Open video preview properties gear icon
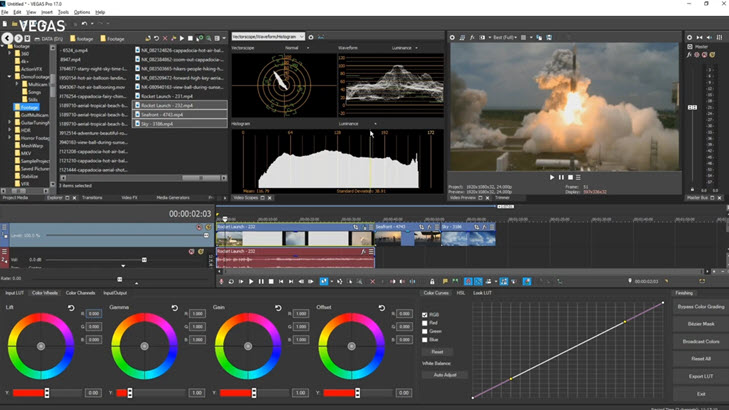The width and height of the screenshot is (729, 410). [x=452, y=37]
